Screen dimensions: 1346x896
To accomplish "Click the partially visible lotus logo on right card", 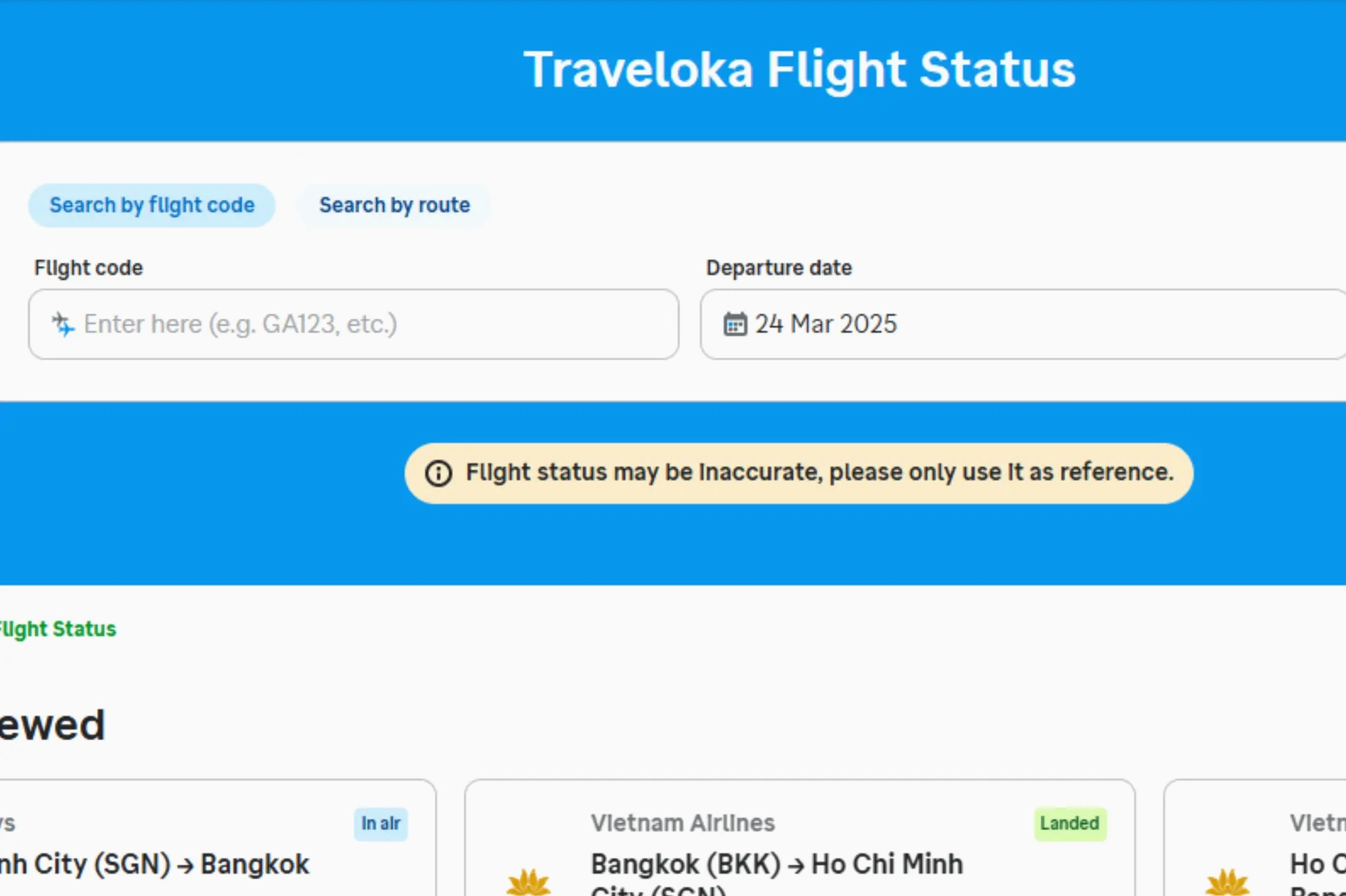I will 1228,881.
